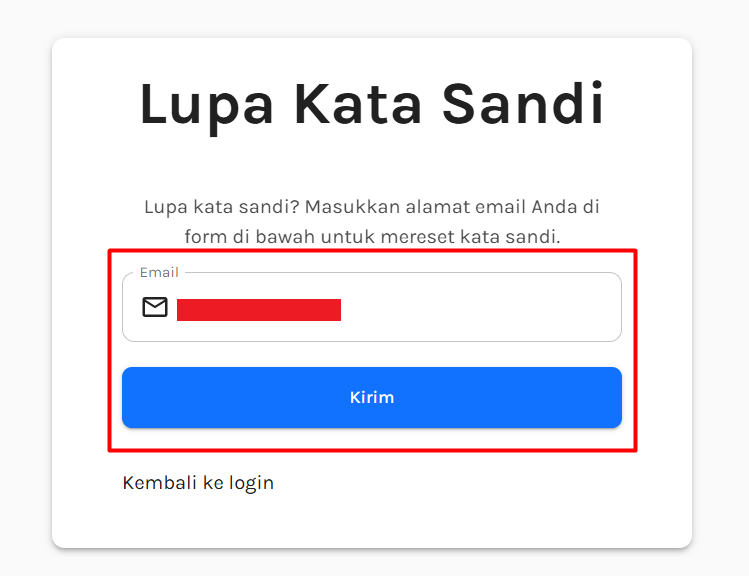749x576 pixels.
Task: Click the "Lupa kata sandi?" question text
Action: coord(221,207)
